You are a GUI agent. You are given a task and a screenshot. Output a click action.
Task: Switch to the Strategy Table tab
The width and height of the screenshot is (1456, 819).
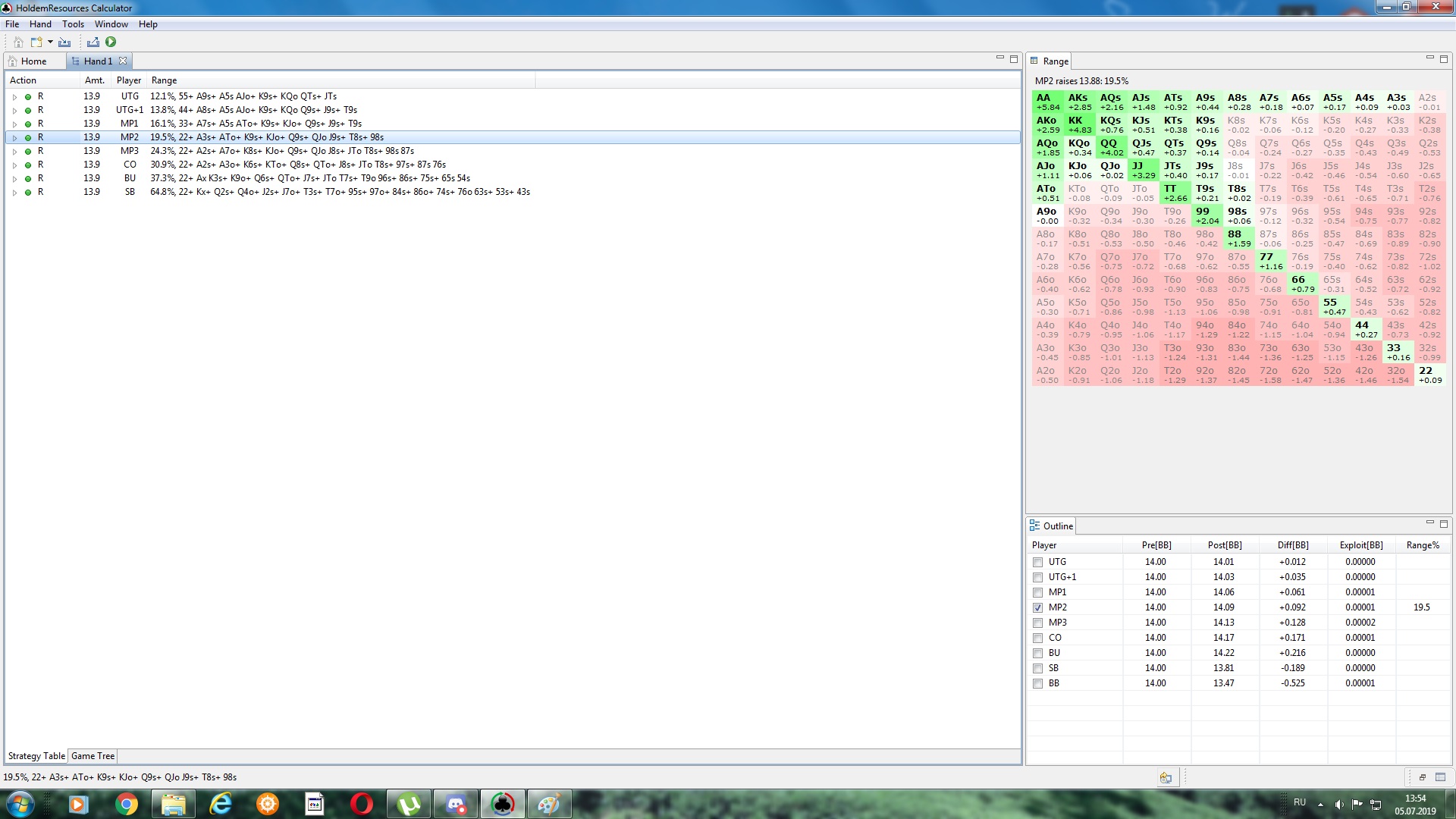pos(36,756)
